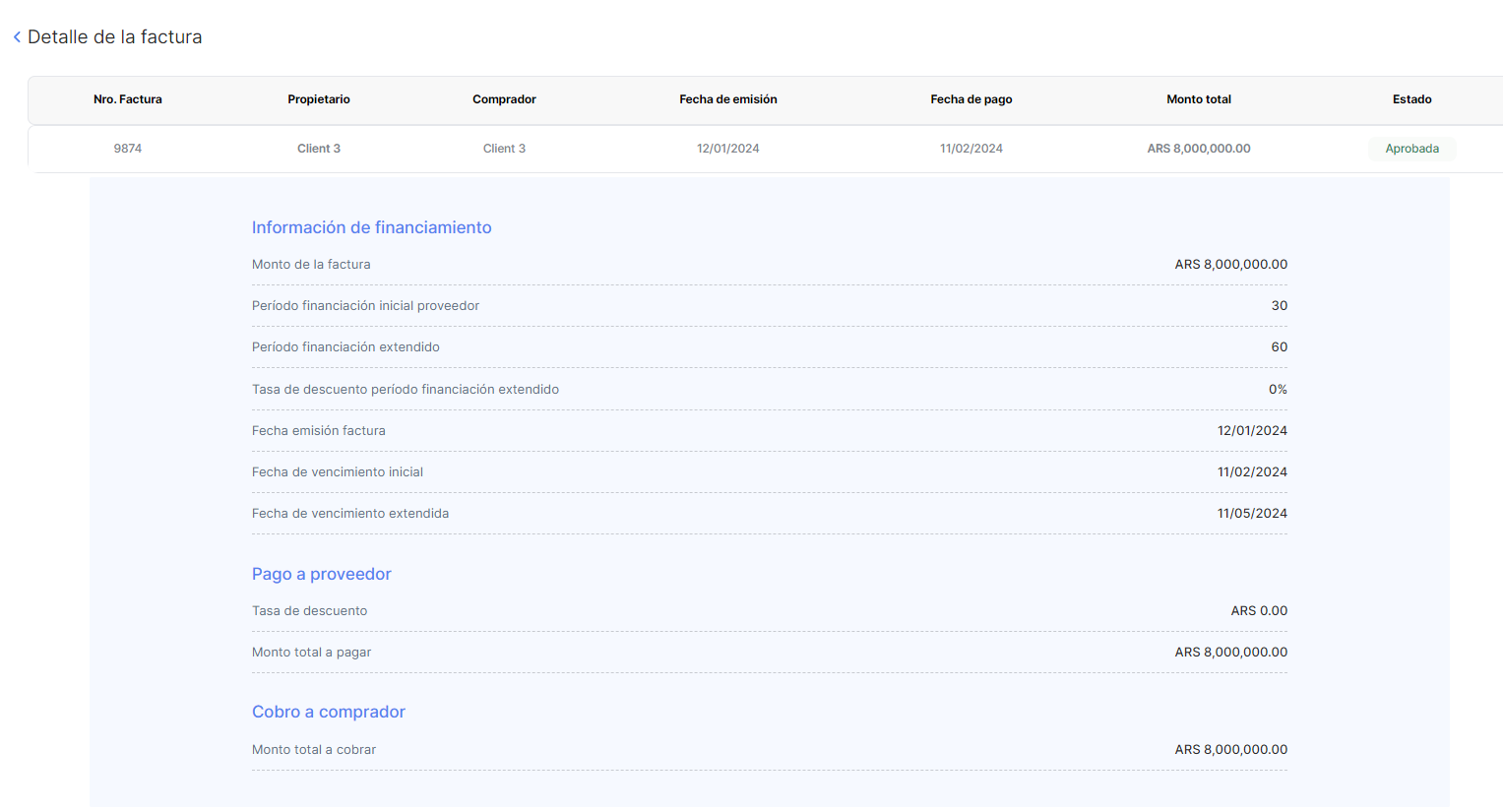
Task: Click the ARS 8,000,000.00 amount in the table row
Action: coord(1199,149)
